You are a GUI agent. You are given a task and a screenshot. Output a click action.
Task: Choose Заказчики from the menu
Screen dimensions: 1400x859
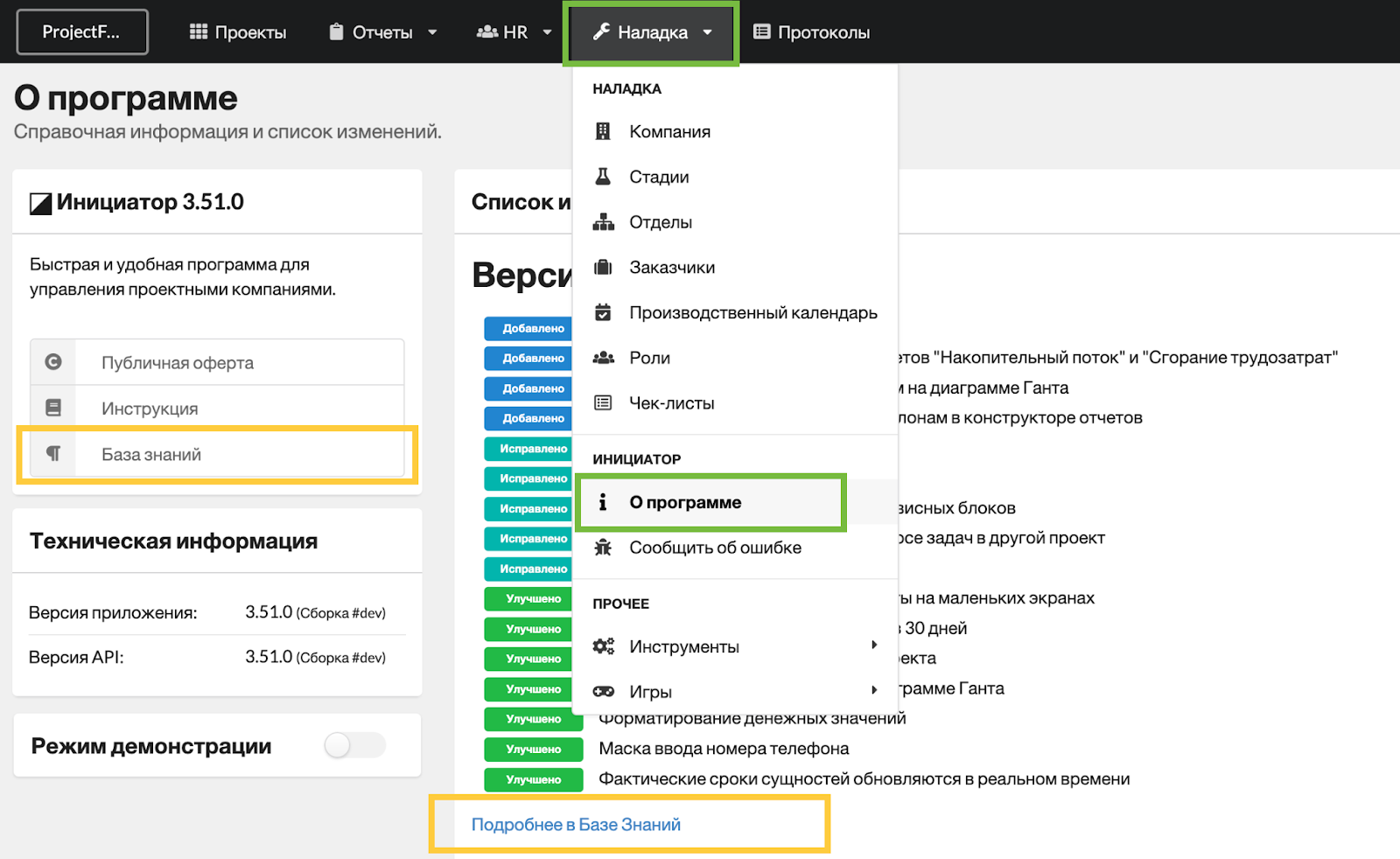point(735,268)
